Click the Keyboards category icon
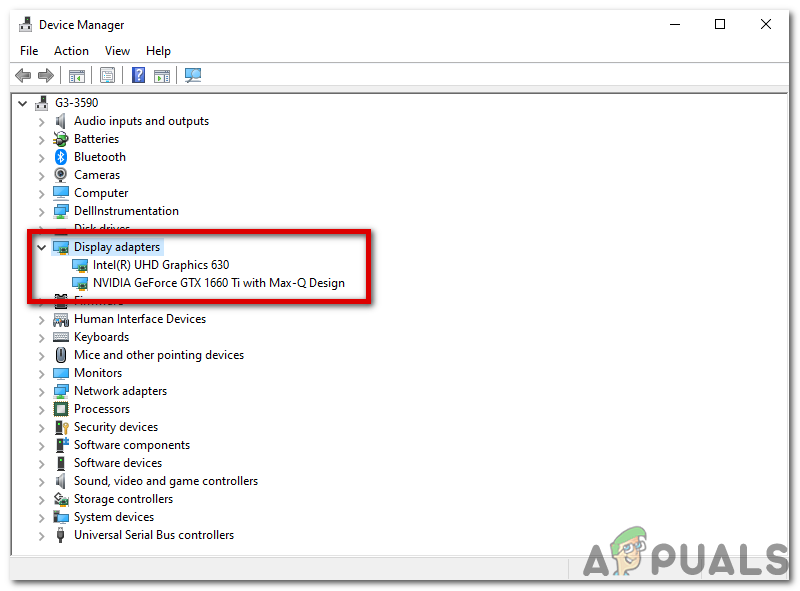 (59, 336)
